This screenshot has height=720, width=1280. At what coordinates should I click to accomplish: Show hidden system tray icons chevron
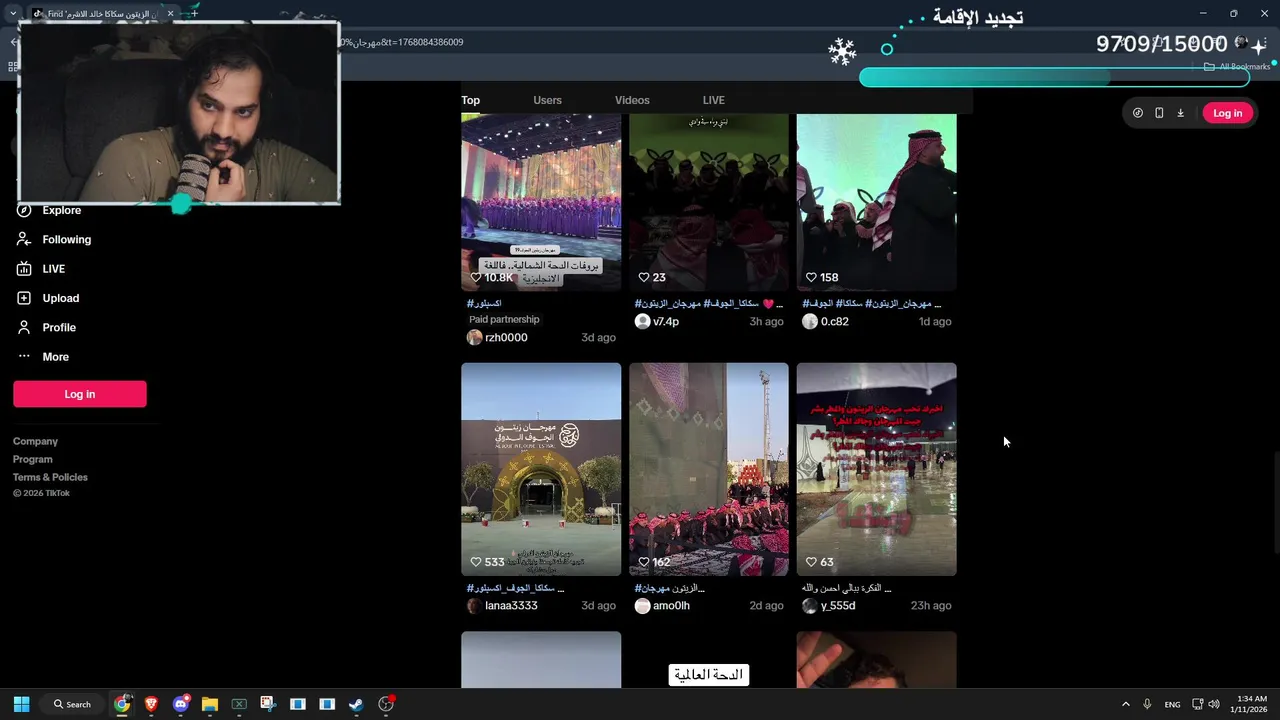point(1125,704)
